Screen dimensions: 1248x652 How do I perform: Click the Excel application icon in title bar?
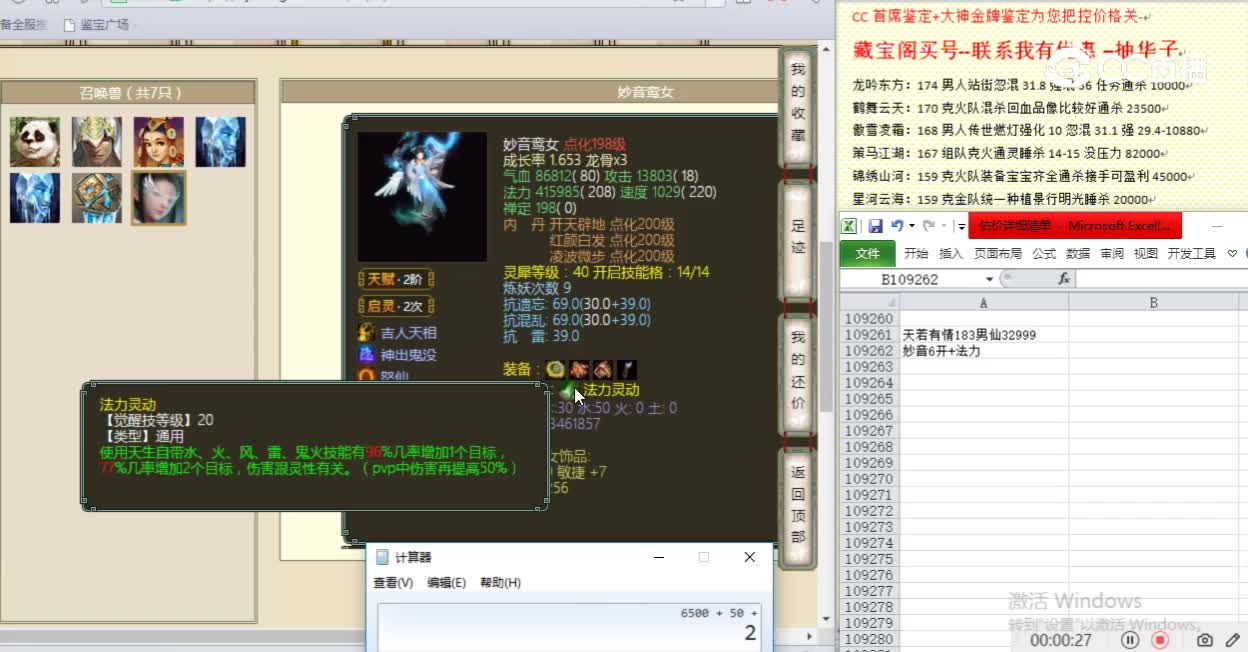click(x=848, y=226)
